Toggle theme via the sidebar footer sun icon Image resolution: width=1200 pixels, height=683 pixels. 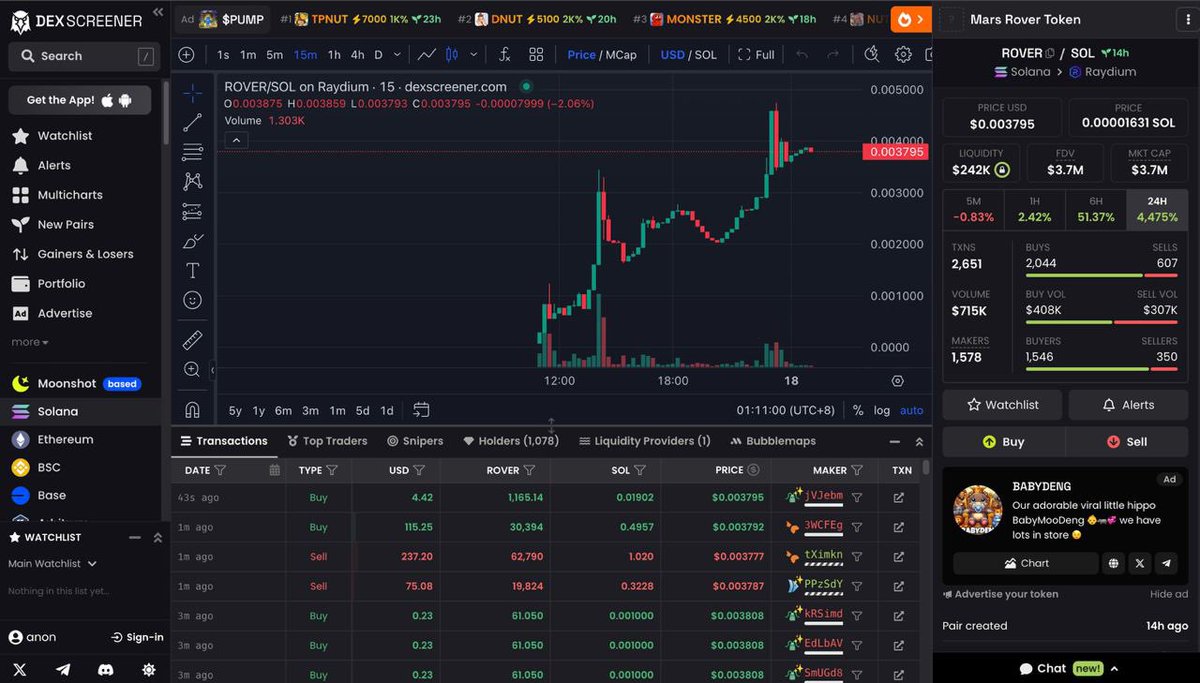click(x=149, y=669)
